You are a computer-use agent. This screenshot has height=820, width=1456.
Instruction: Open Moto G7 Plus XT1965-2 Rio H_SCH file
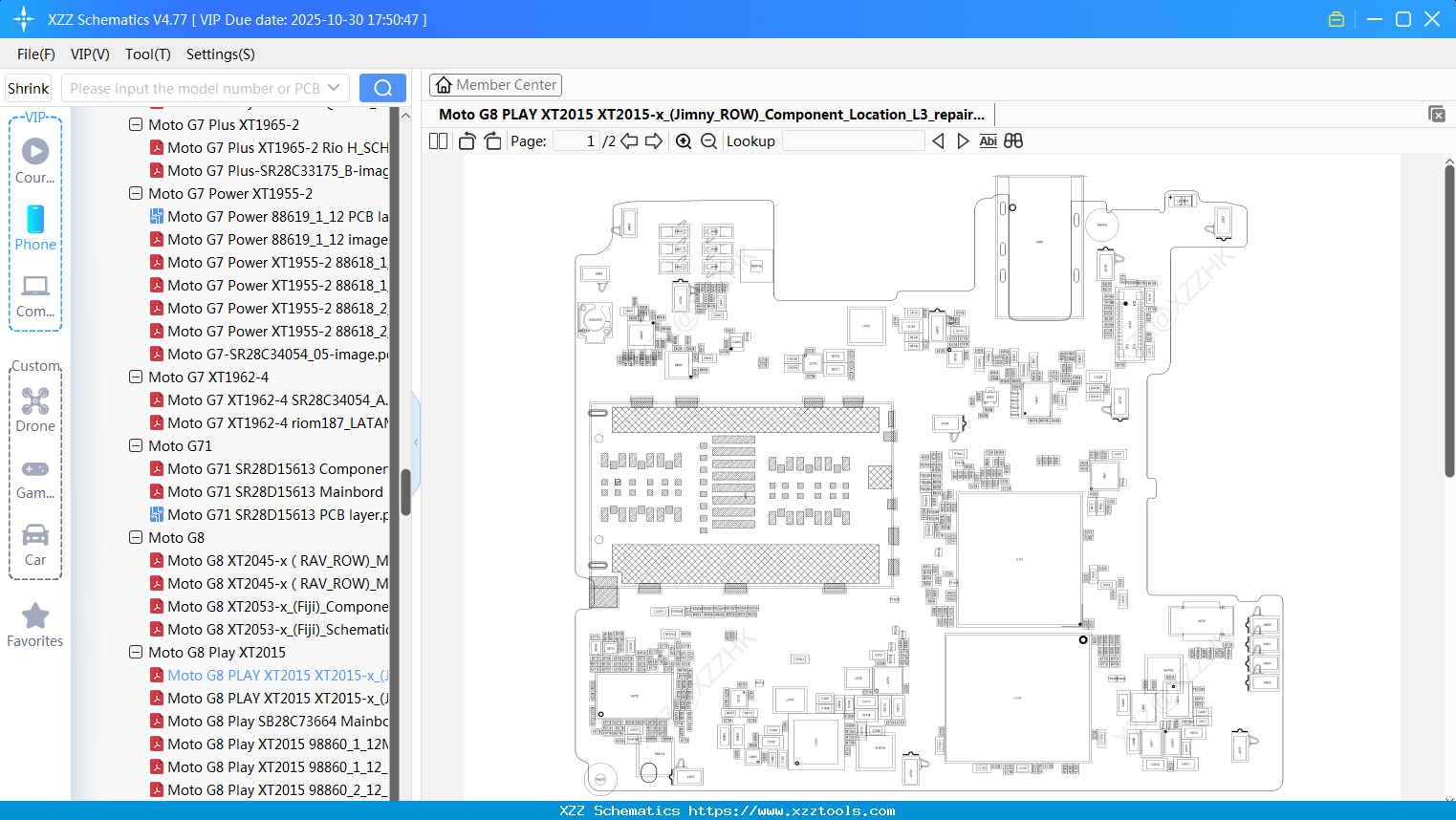point(269,148)
